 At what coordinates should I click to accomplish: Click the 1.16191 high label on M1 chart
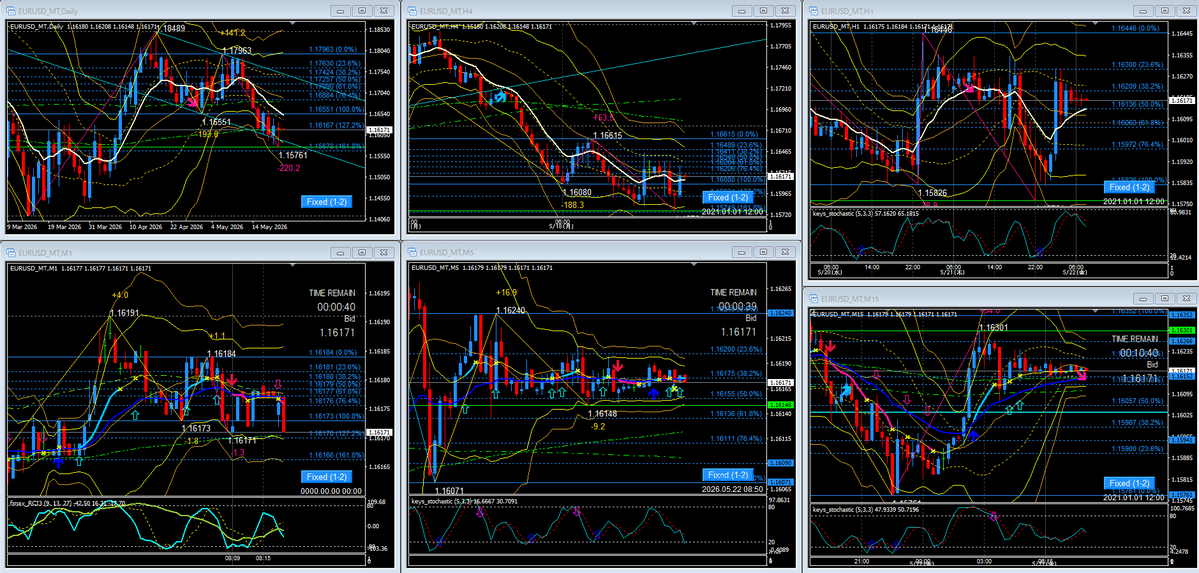click(124, 314)
